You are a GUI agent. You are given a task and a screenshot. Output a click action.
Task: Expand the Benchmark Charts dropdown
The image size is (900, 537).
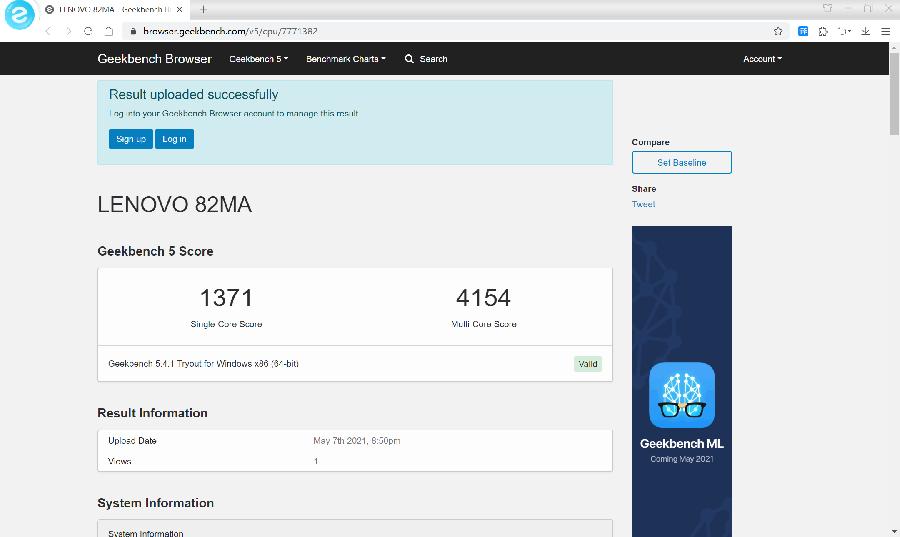[345, 59]
